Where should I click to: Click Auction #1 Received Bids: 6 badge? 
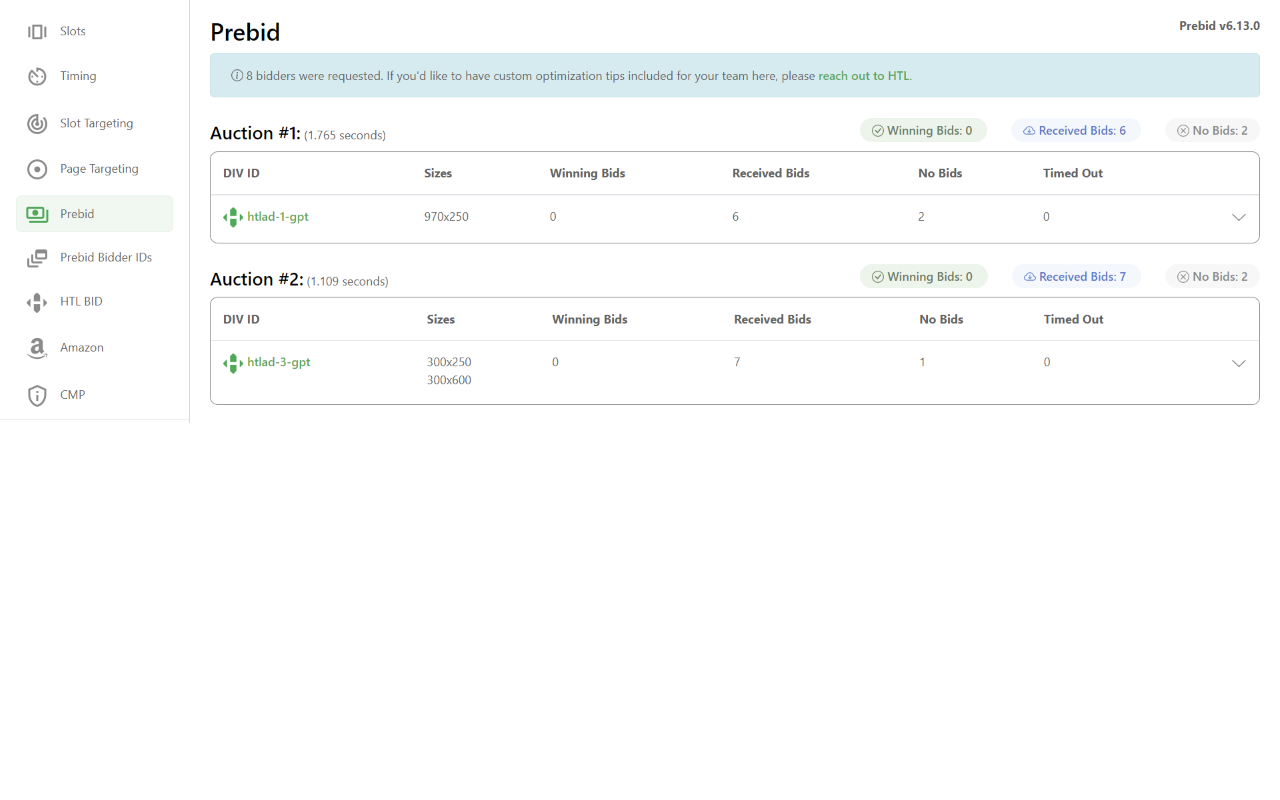tap(1076, 131)
